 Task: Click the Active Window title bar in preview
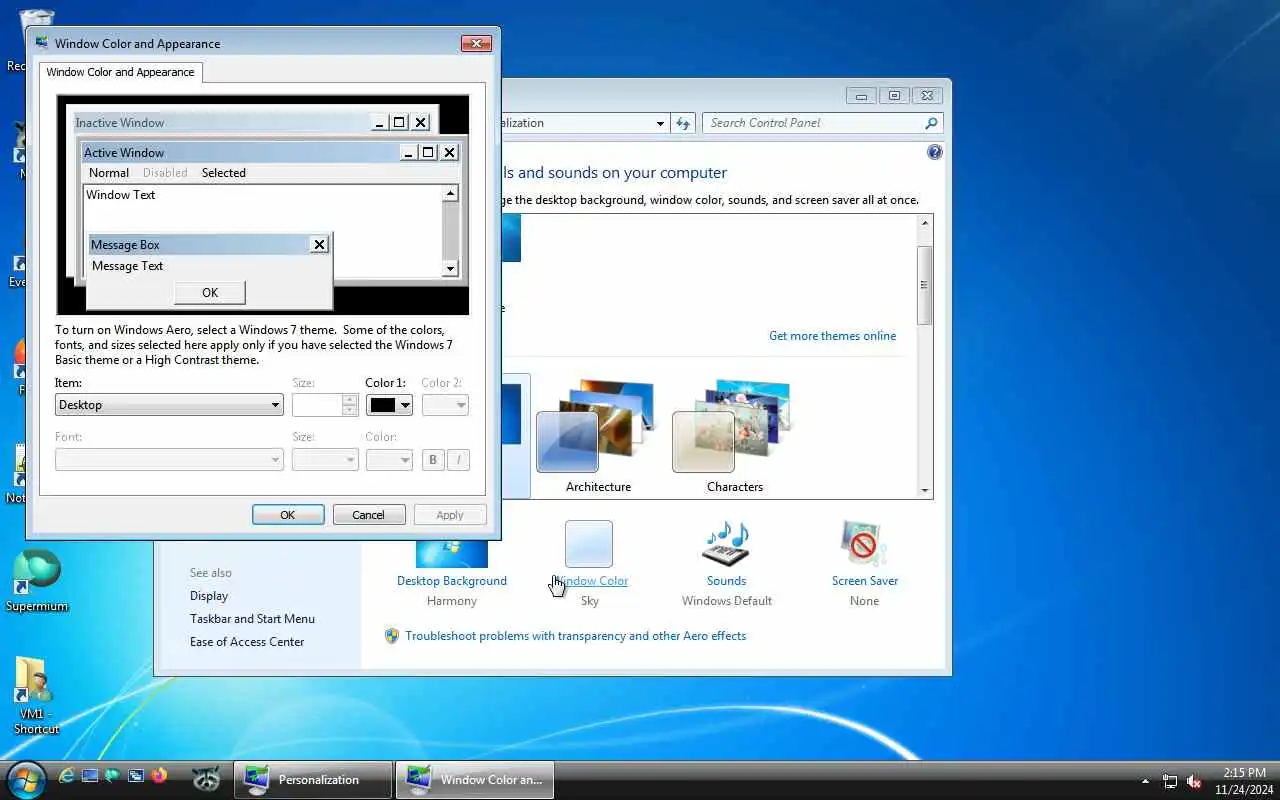tap(240, 152)
